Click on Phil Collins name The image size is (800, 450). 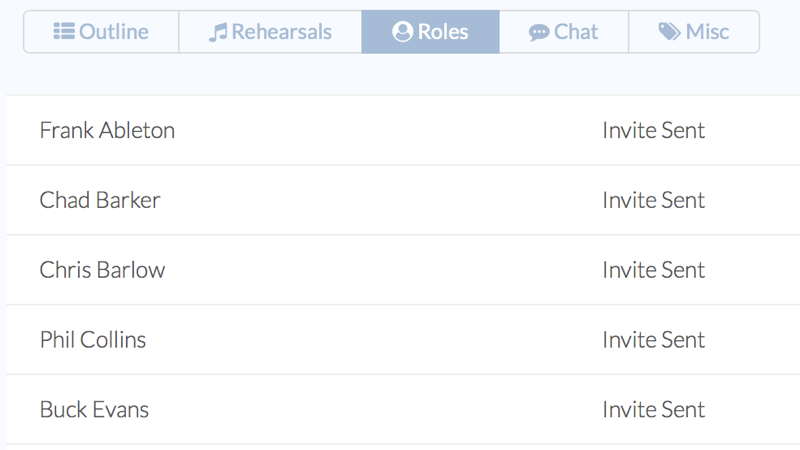(x=93, y=340)
